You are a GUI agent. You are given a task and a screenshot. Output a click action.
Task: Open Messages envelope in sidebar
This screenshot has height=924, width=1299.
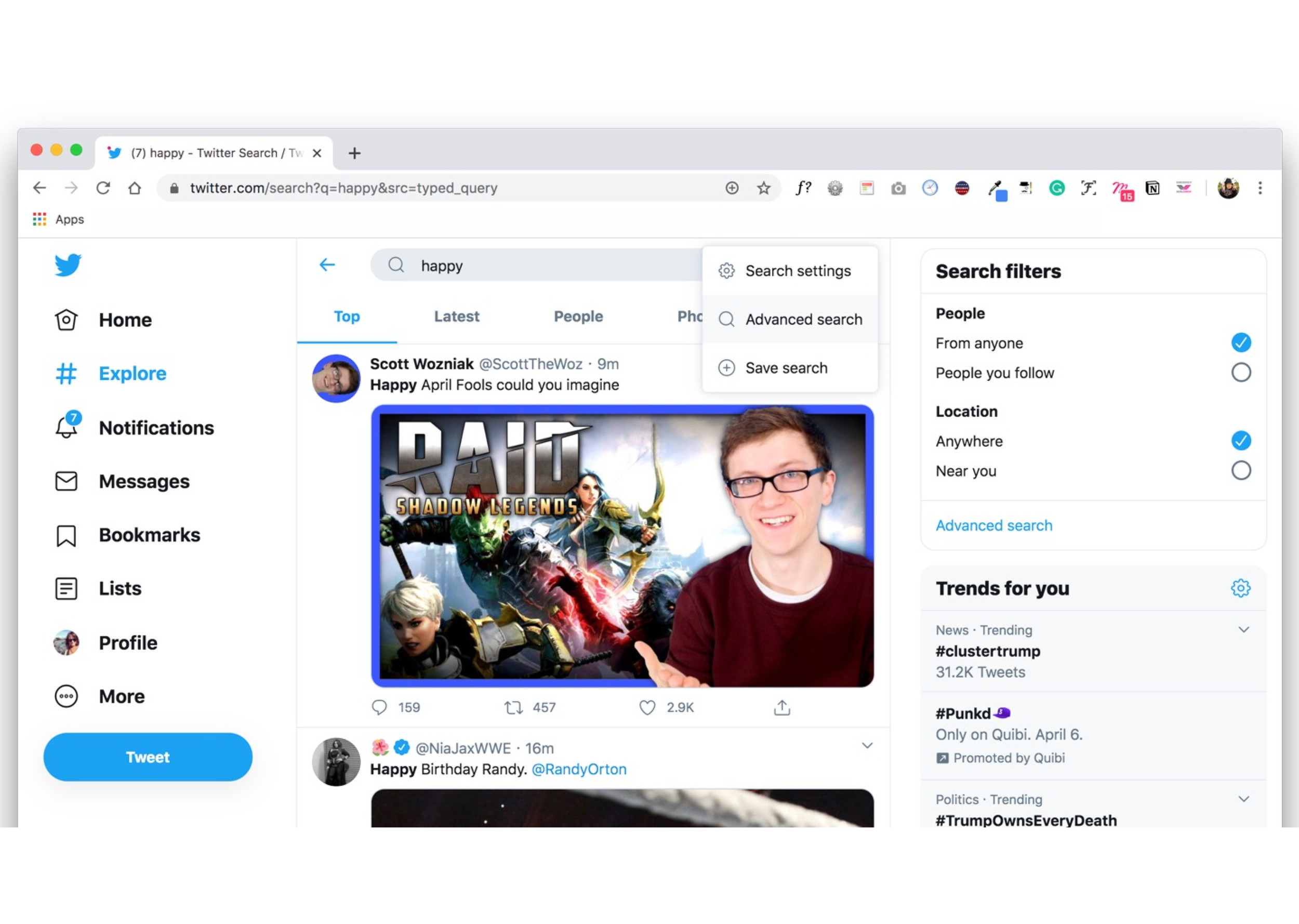[122, 481]
